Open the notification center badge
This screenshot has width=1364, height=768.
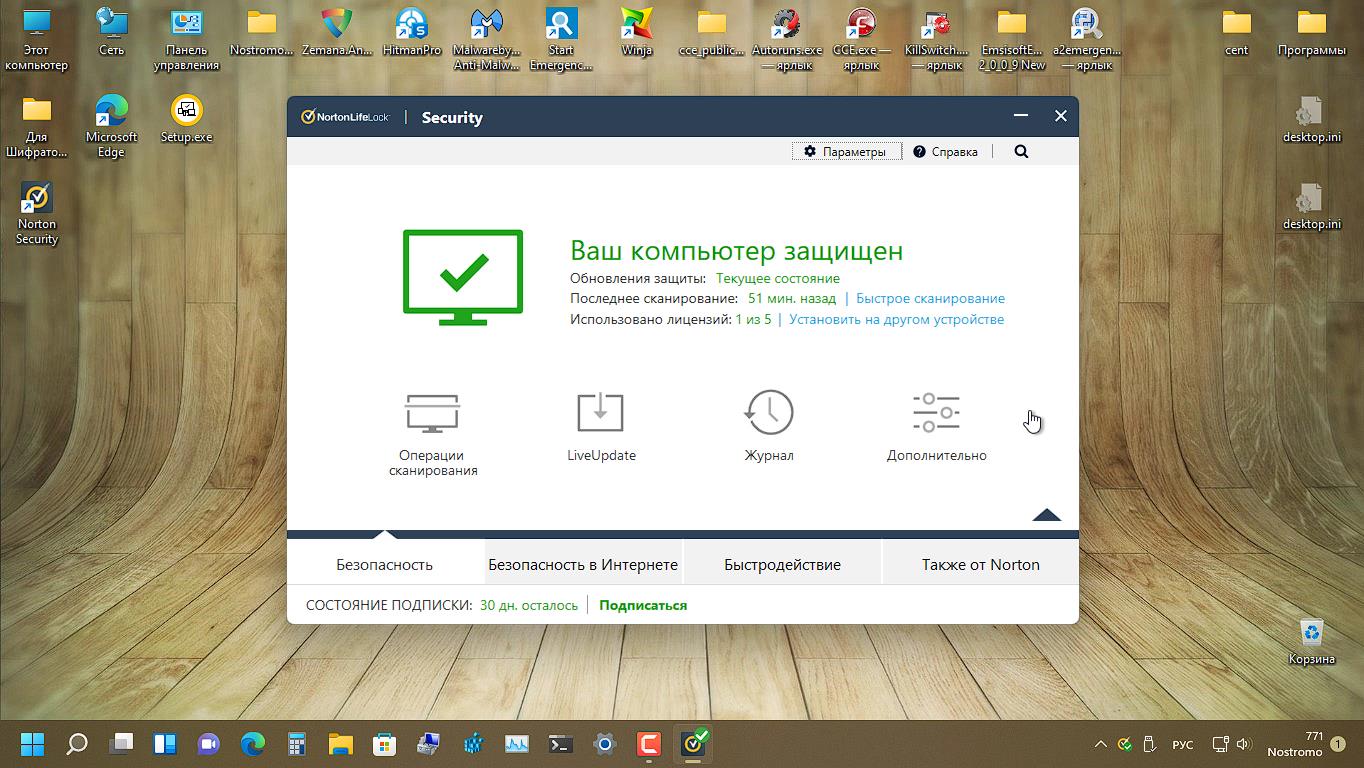pyautogui.click(x=1338, y=744)
